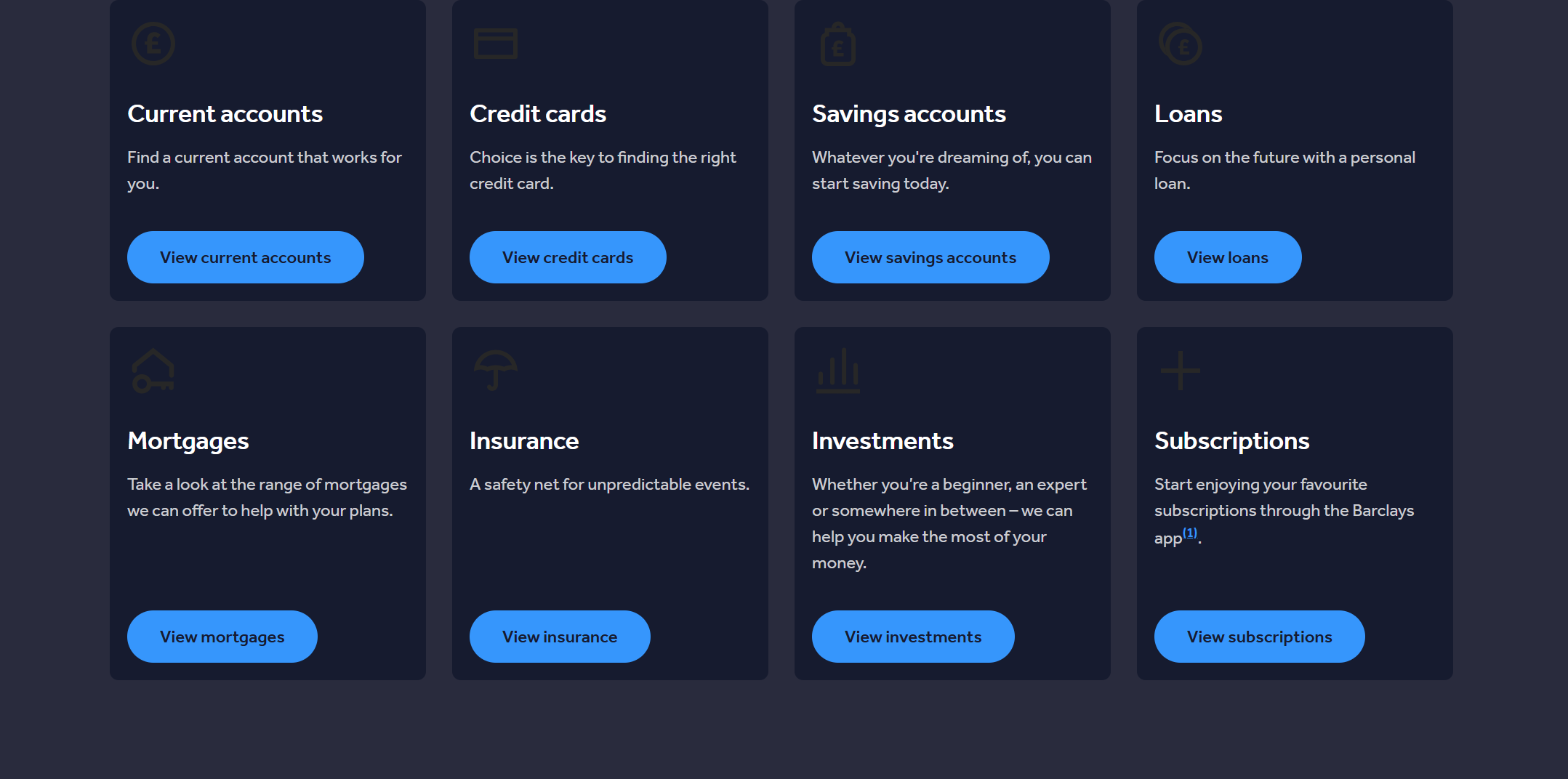Click the savings money bag icon
This screenshot has width=1568, height=779.
pos(838,44)
